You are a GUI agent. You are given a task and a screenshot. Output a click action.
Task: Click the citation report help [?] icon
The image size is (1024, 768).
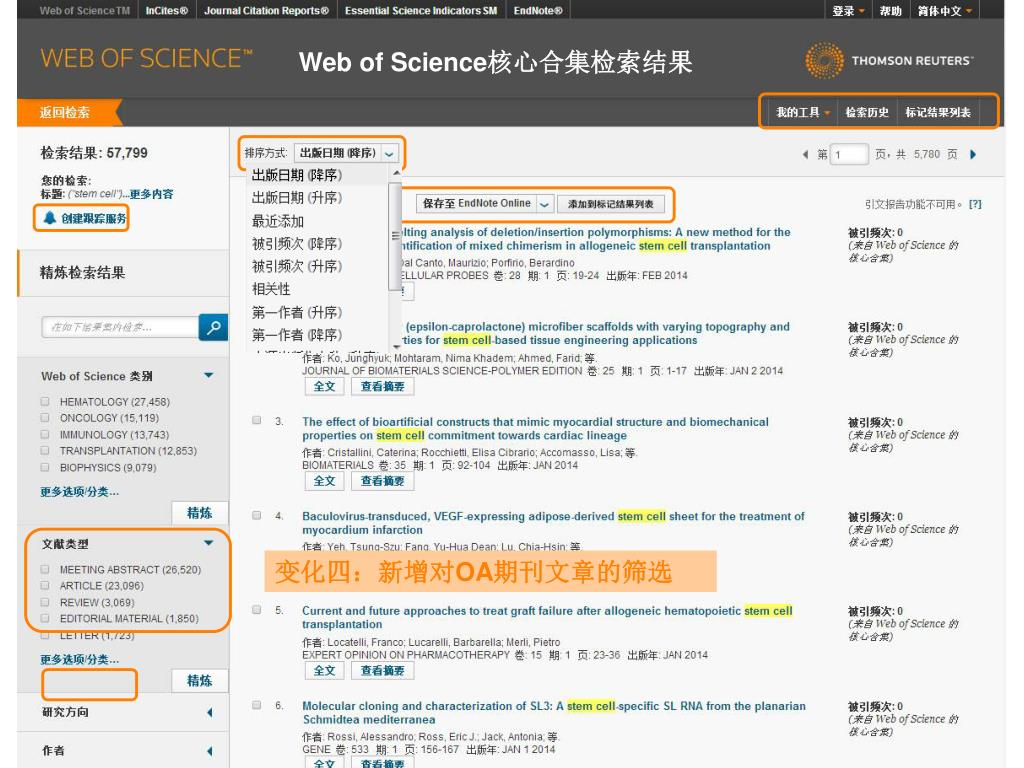tap(975, 204)
